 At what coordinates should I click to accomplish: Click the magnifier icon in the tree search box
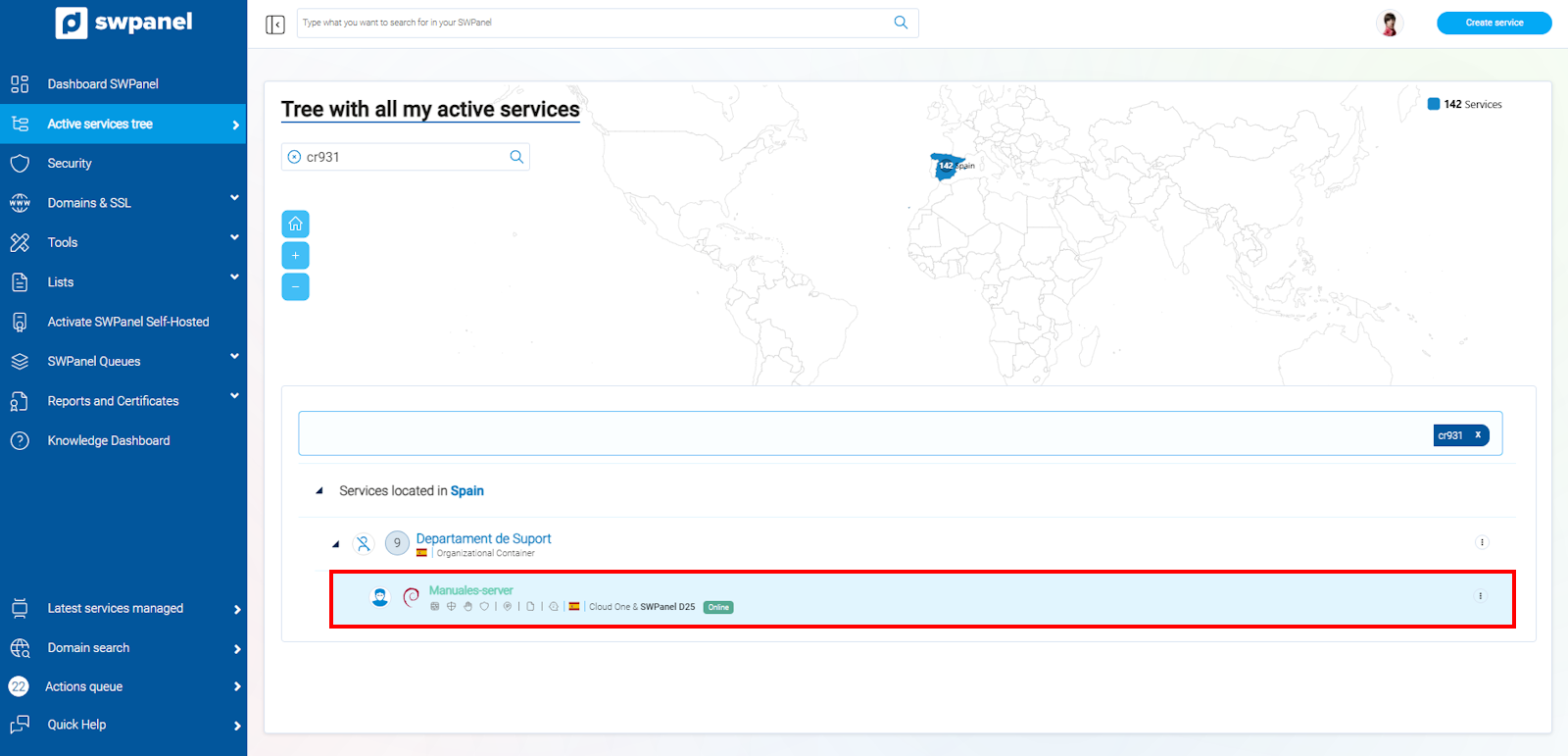point(516,157)
